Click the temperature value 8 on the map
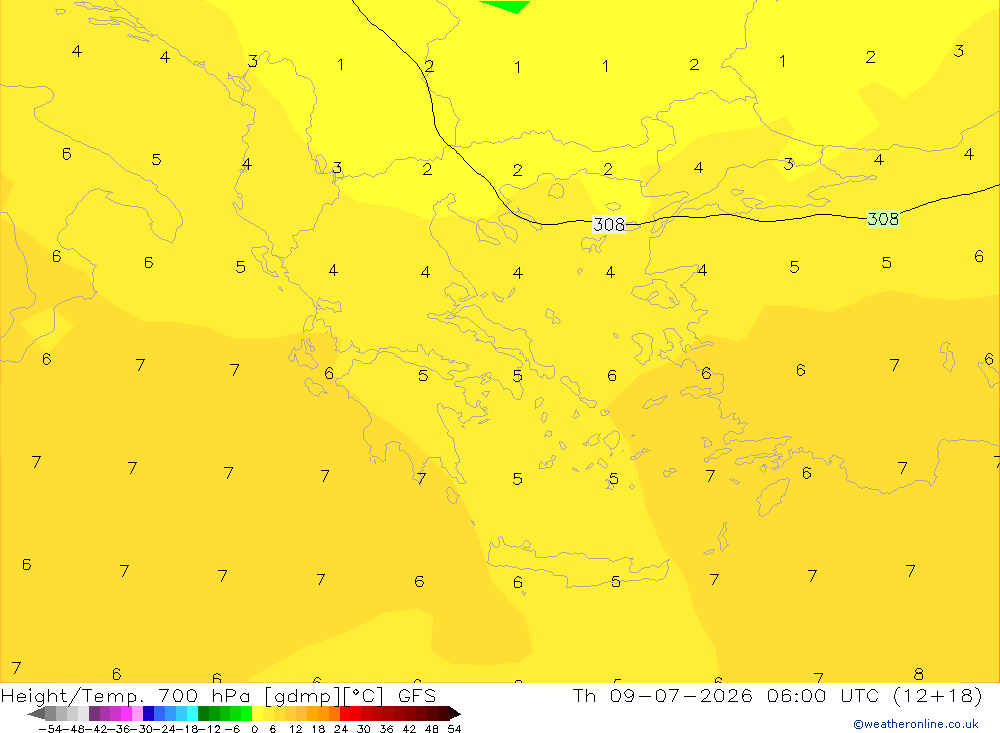1000x733 pixels. 918,674
